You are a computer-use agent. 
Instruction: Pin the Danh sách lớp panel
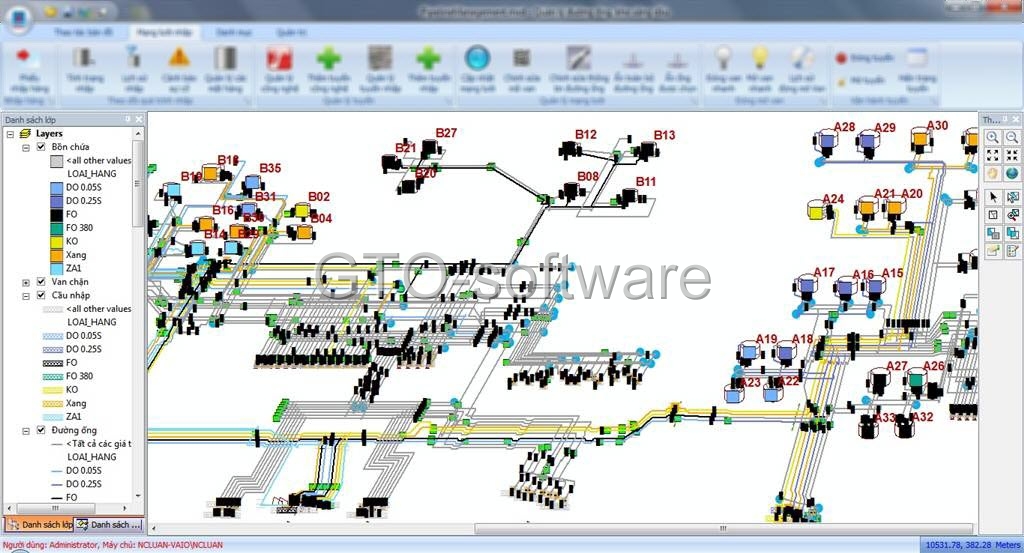128,119
